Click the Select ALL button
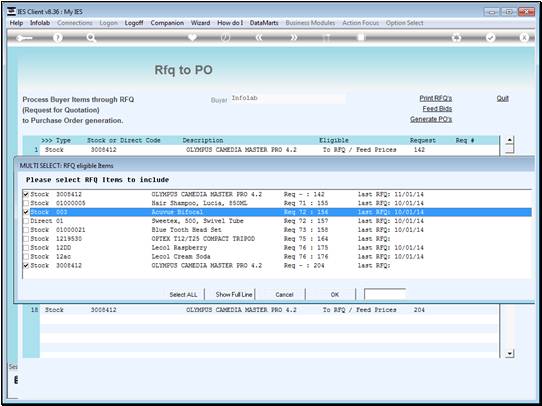 point(183,294)
